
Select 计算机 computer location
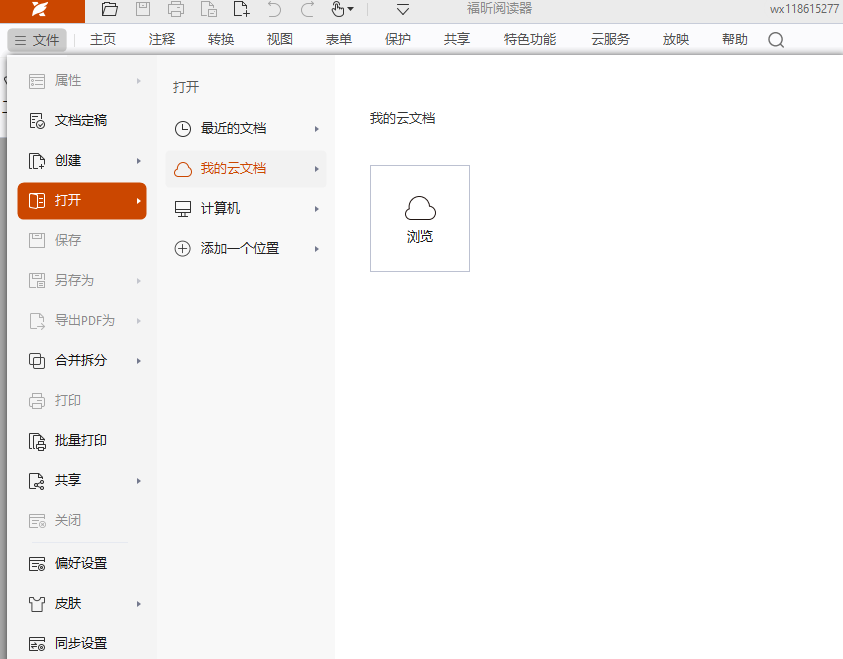pyautogui.click(x=246, y=208)
